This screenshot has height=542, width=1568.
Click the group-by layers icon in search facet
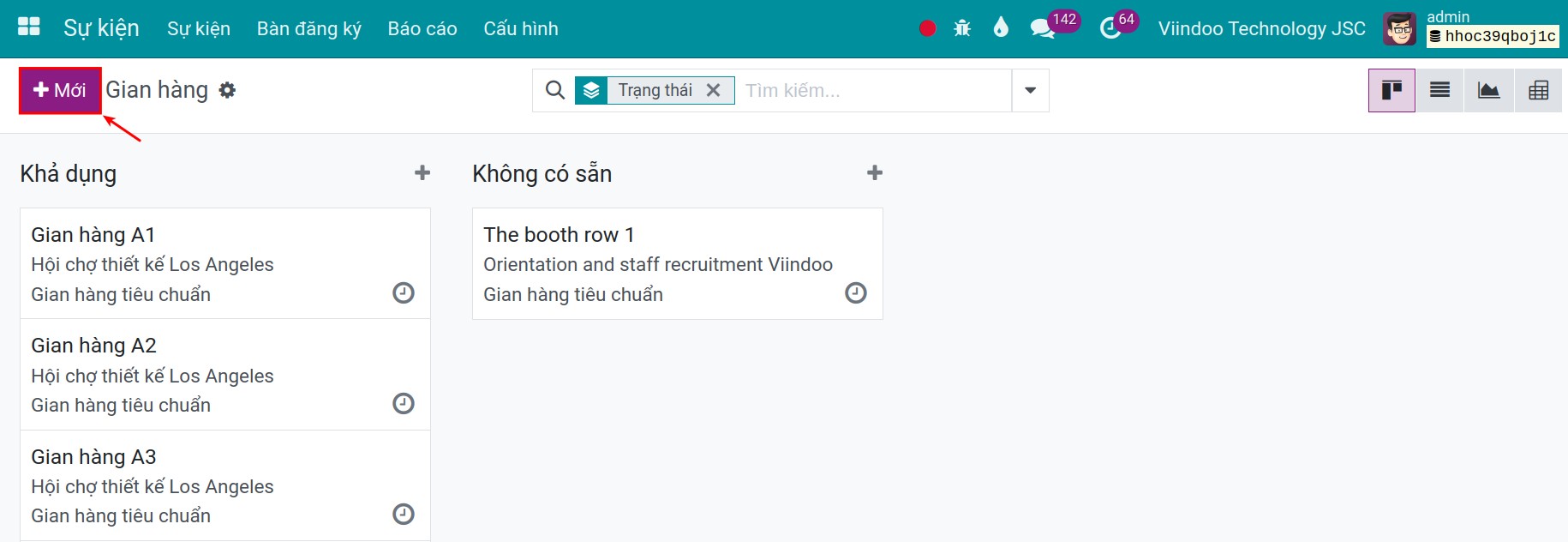591,90
